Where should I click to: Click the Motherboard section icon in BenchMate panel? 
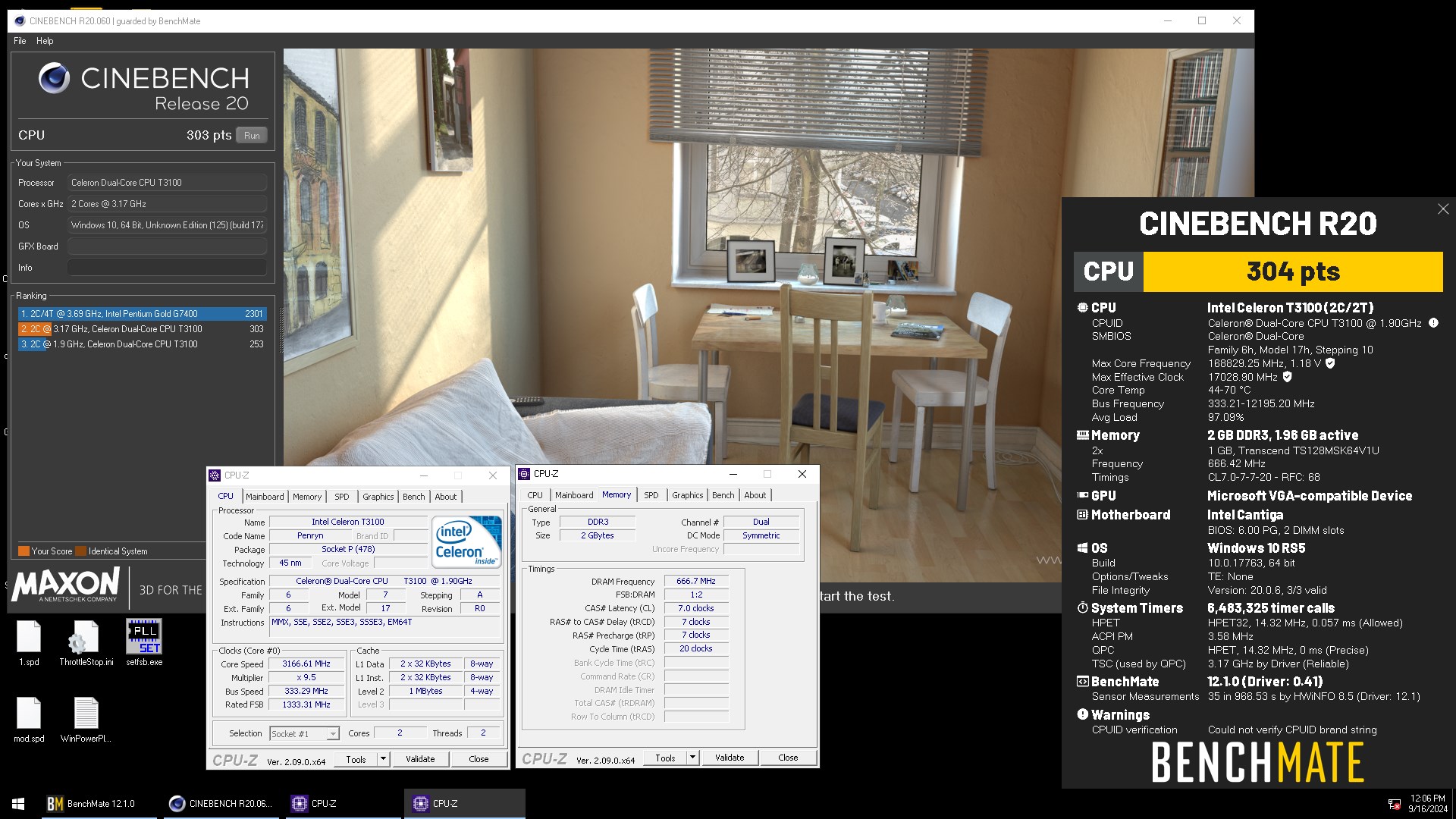(x=1082, y=515)
